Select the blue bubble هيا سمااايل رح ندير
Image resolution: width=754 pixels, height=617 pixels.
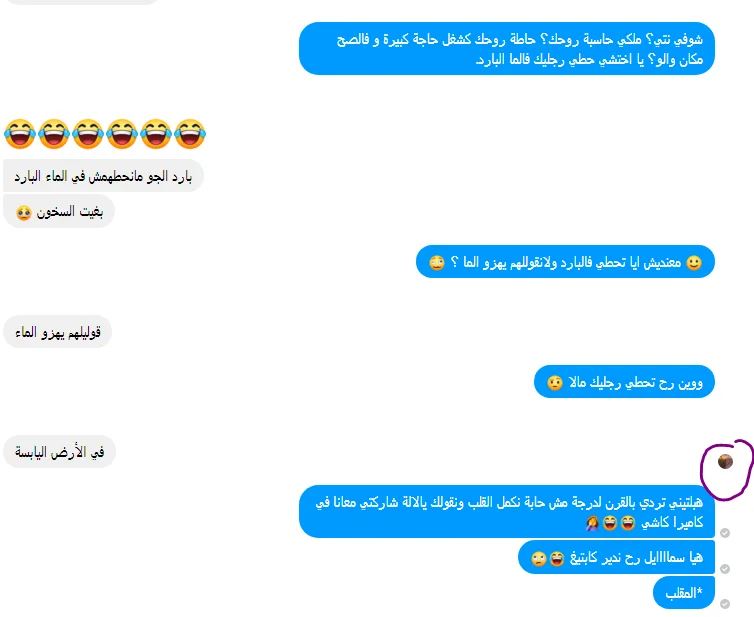point(616,557)
